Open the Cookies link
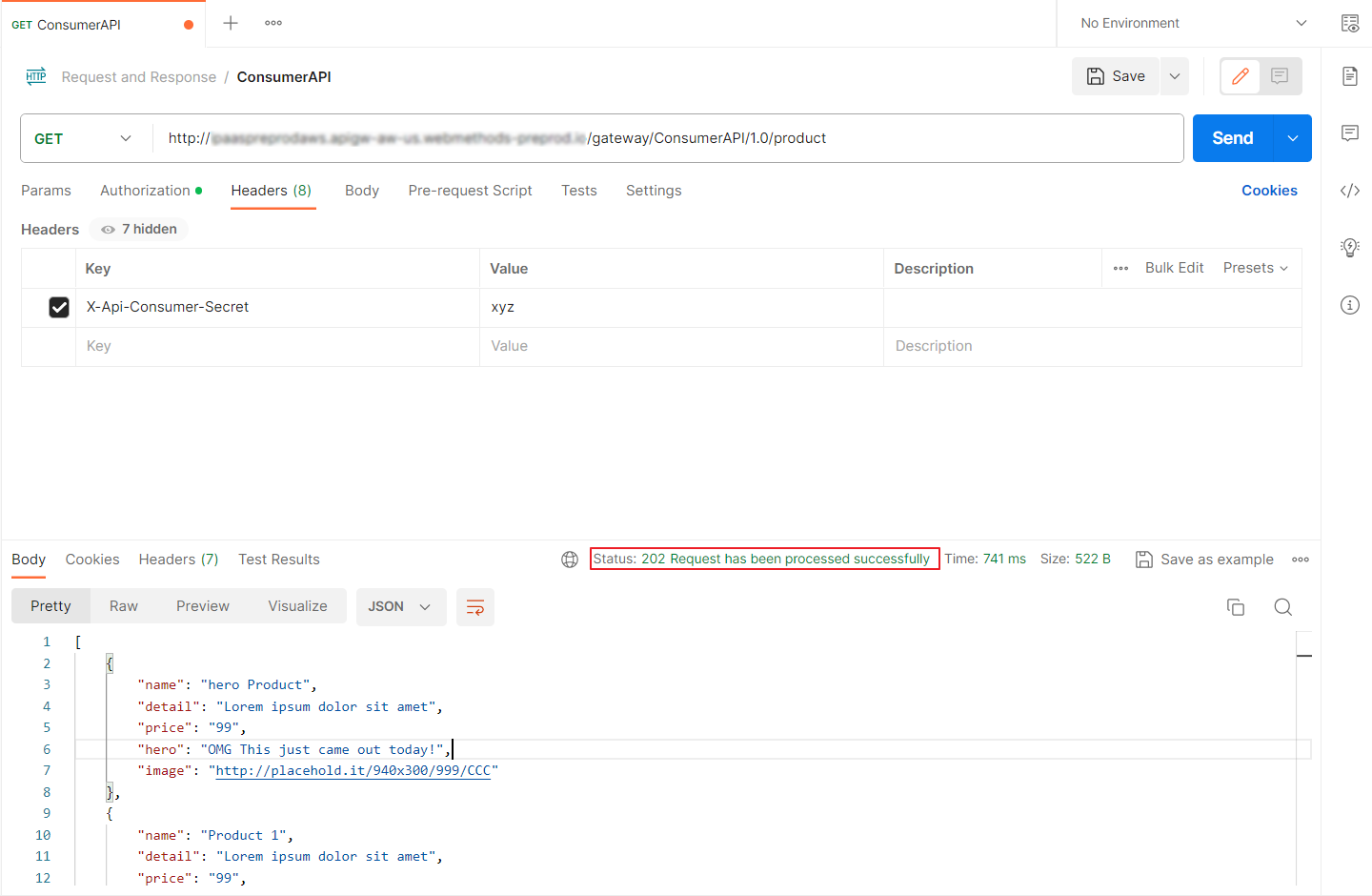 pos(1269,191)
